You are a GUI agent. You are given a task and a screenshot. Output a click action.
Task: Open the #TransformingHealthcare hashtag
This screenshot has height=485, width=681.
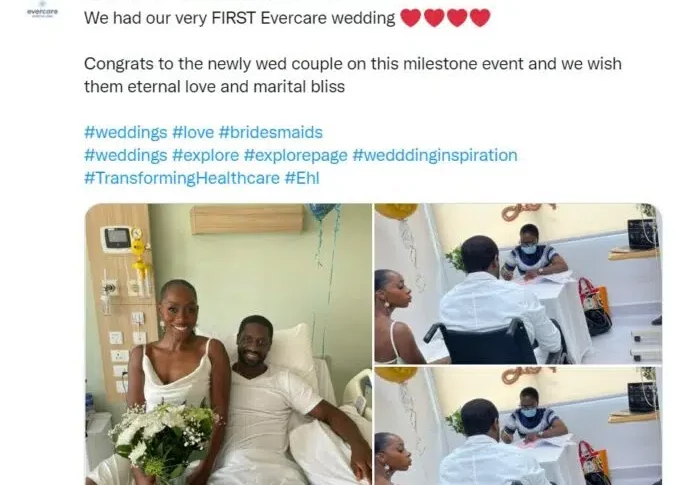(x=182, y=178)
